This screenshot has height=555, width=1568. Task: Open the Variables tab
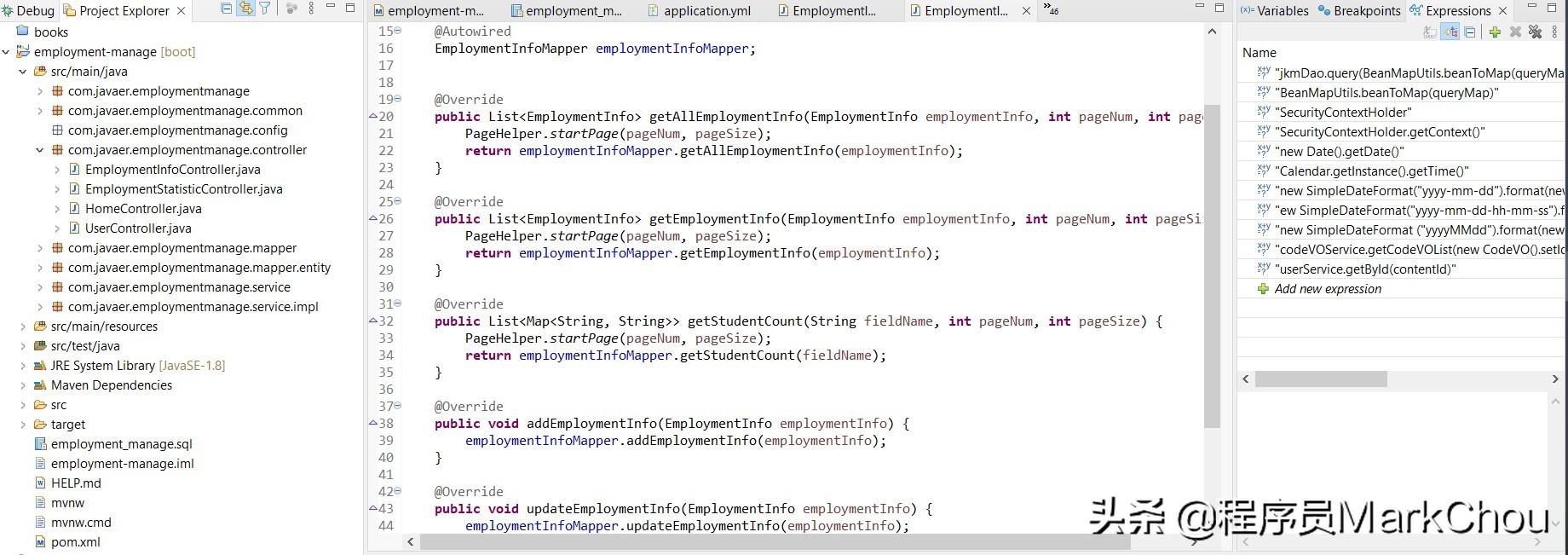1275,11
